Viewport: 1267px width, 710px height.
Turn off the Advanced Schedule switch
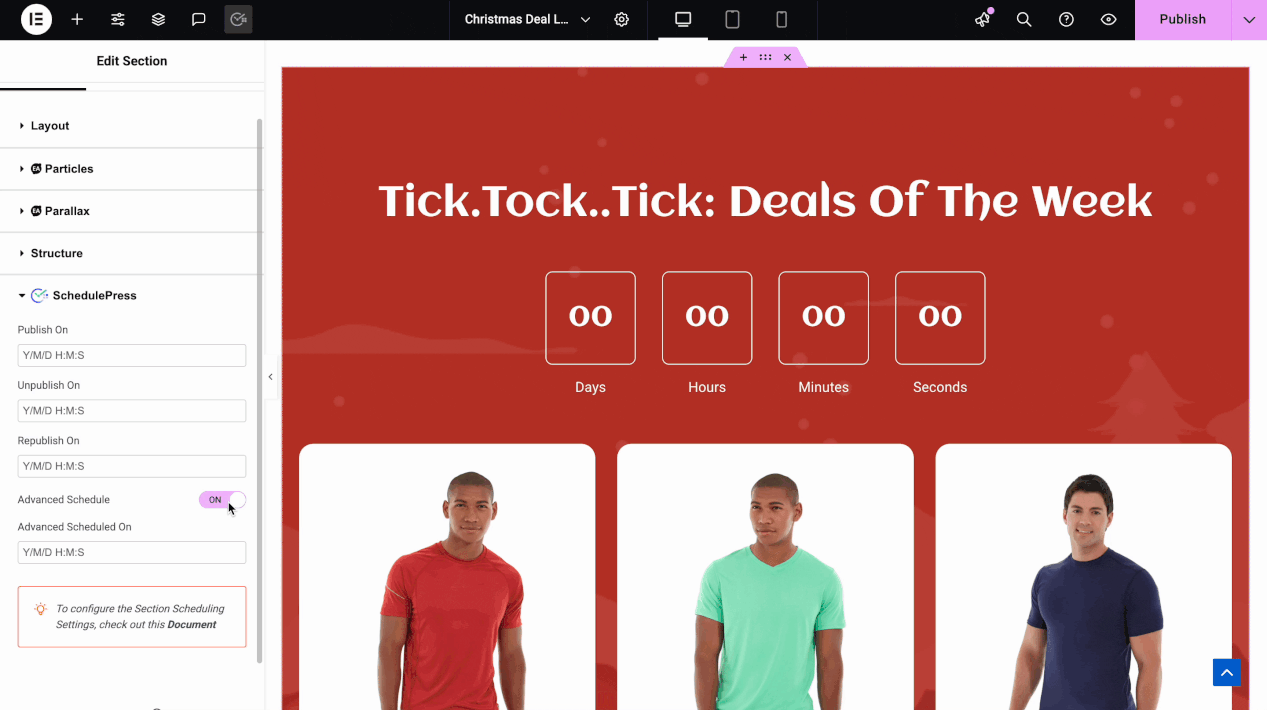click(222, 500)
